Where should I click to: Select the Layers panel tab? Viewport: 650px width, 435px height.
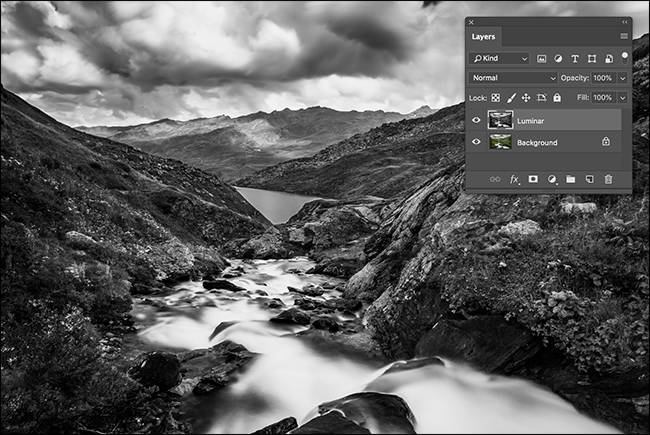483,37
